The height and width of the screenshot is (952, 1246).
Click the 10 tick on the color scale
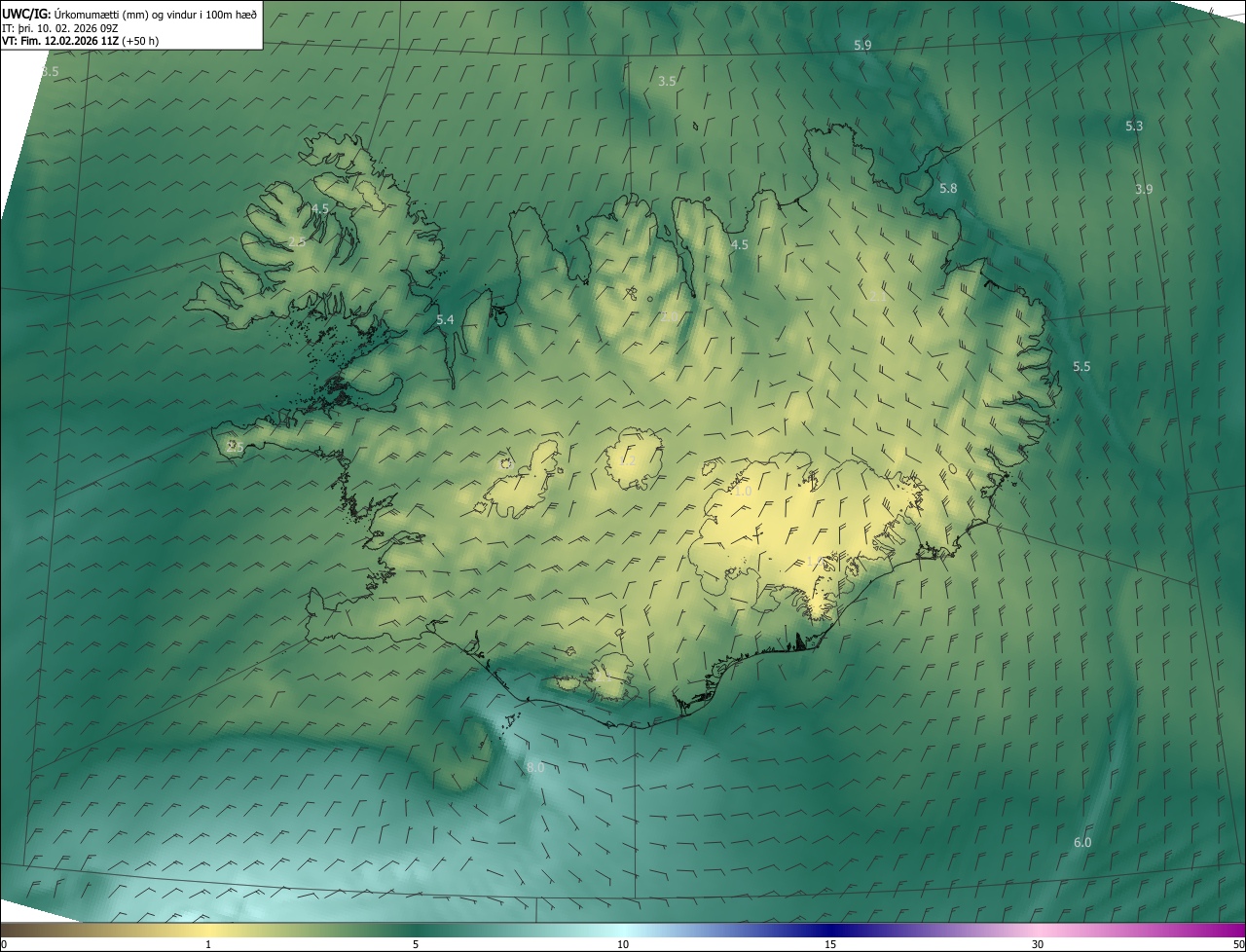pyautogui.click(x=623, y=944)
